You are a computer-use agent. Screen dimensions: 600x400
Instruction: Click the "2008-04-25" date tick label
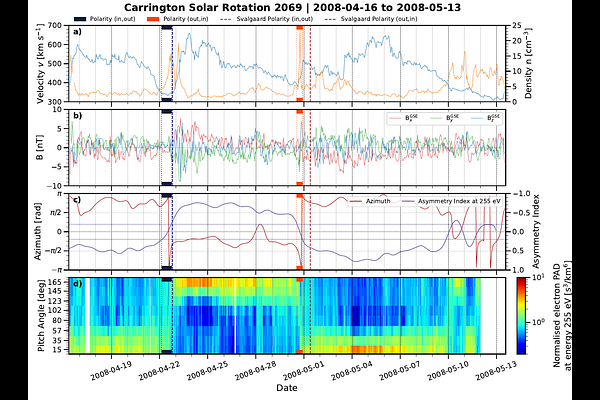coord(207,371)
